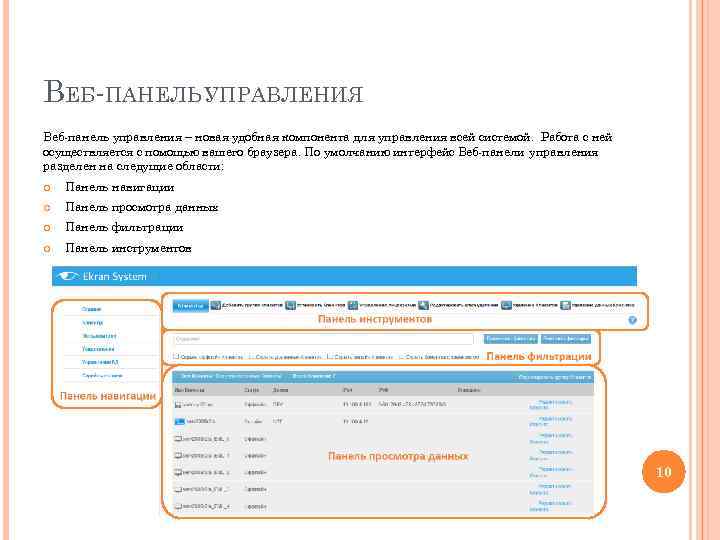Click the 'IPv4' column header

(x=348, y=390)
